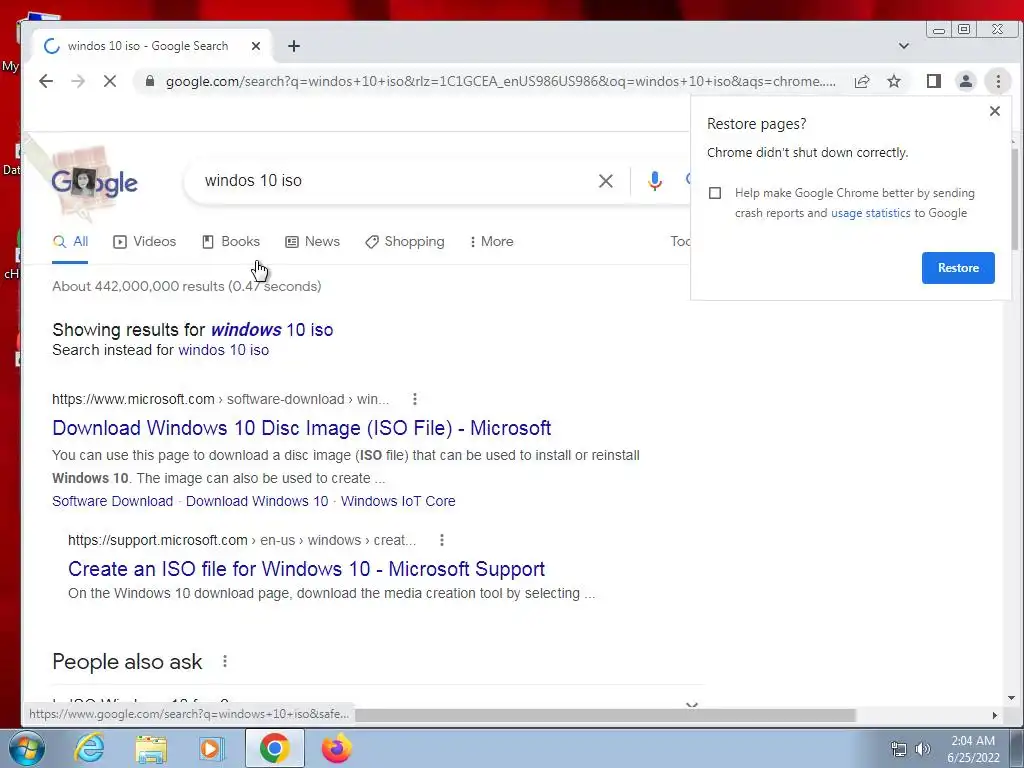The height and width of the screenshot is (768, 1024).
Task: Open the Chrome profile menu
Action: click(965, 81)
